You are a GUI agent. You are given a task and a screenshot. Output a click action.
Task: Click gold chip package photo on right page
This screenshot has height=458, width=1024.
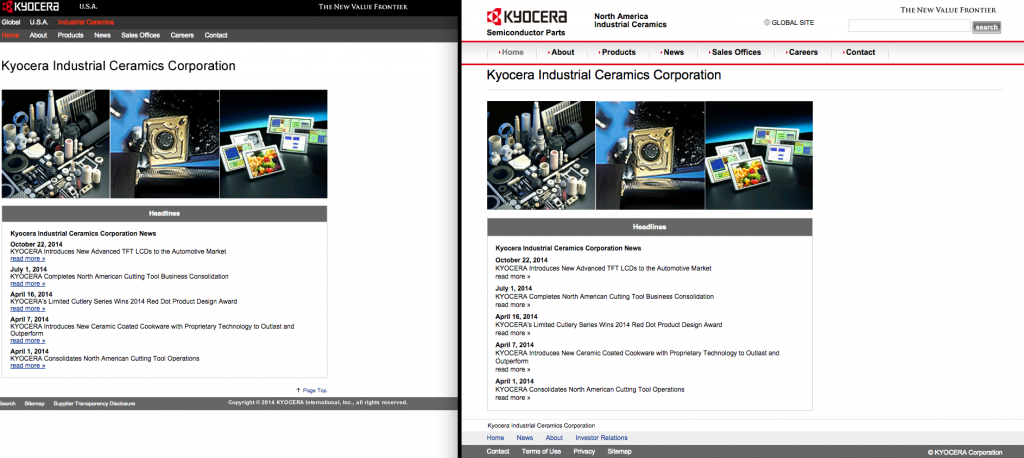coord(650,155)
